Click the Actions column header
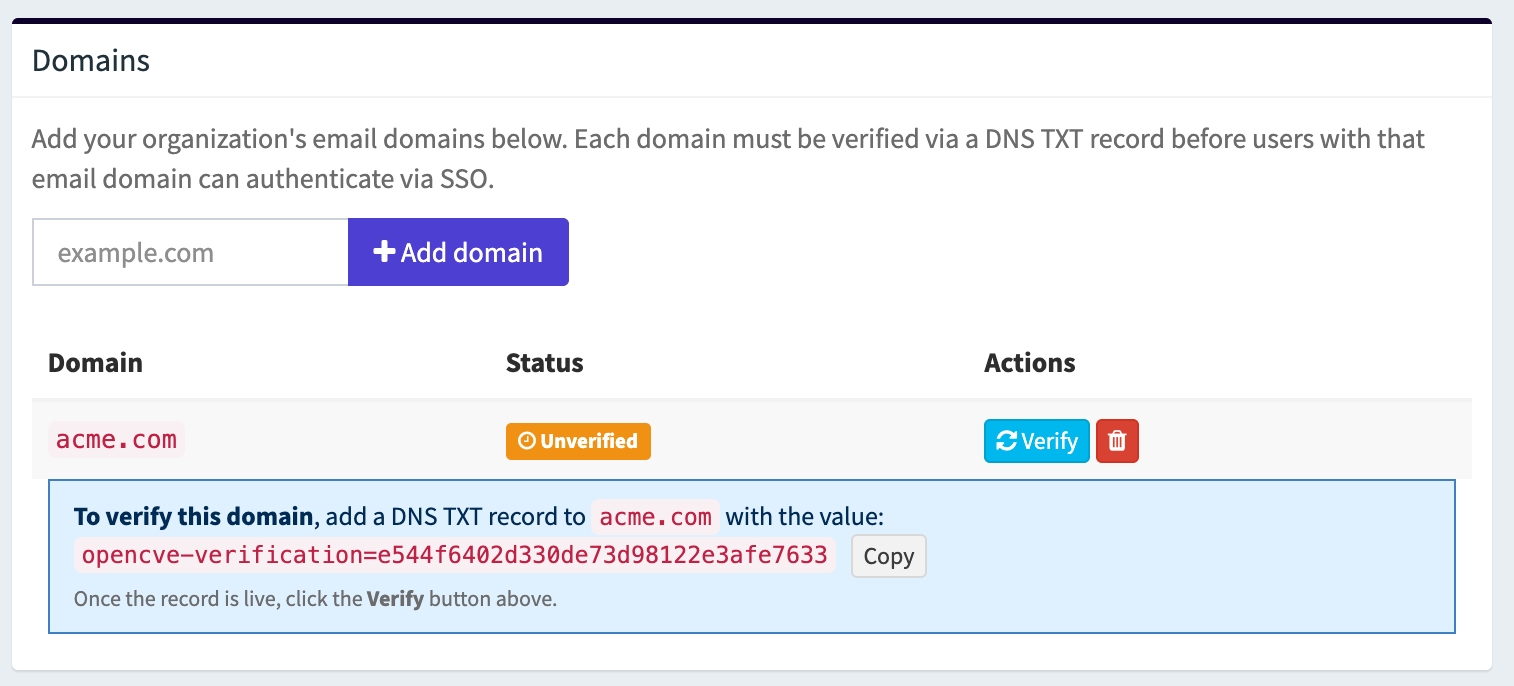Image resolution: width=1514 pixels, height=686 pixels. tap(1029, 363)
